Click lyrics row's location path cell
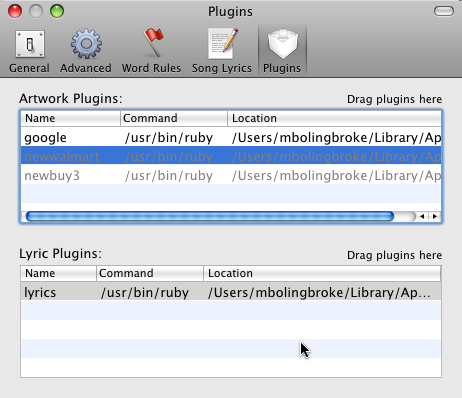The height and width of the screenshot is (398, 462). (319, 292)
